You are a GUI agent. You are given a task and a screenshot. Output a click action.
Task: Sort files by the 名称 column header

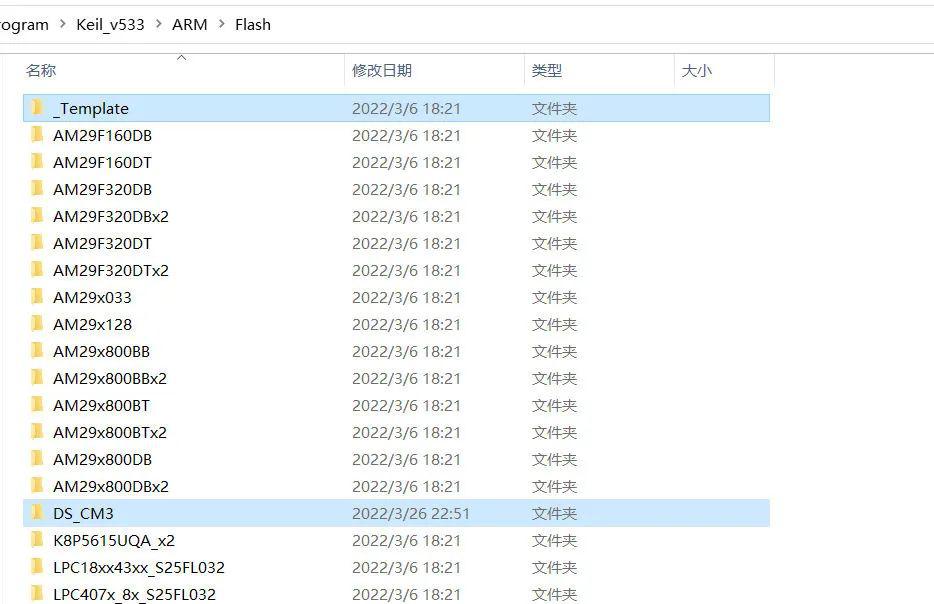41,70
